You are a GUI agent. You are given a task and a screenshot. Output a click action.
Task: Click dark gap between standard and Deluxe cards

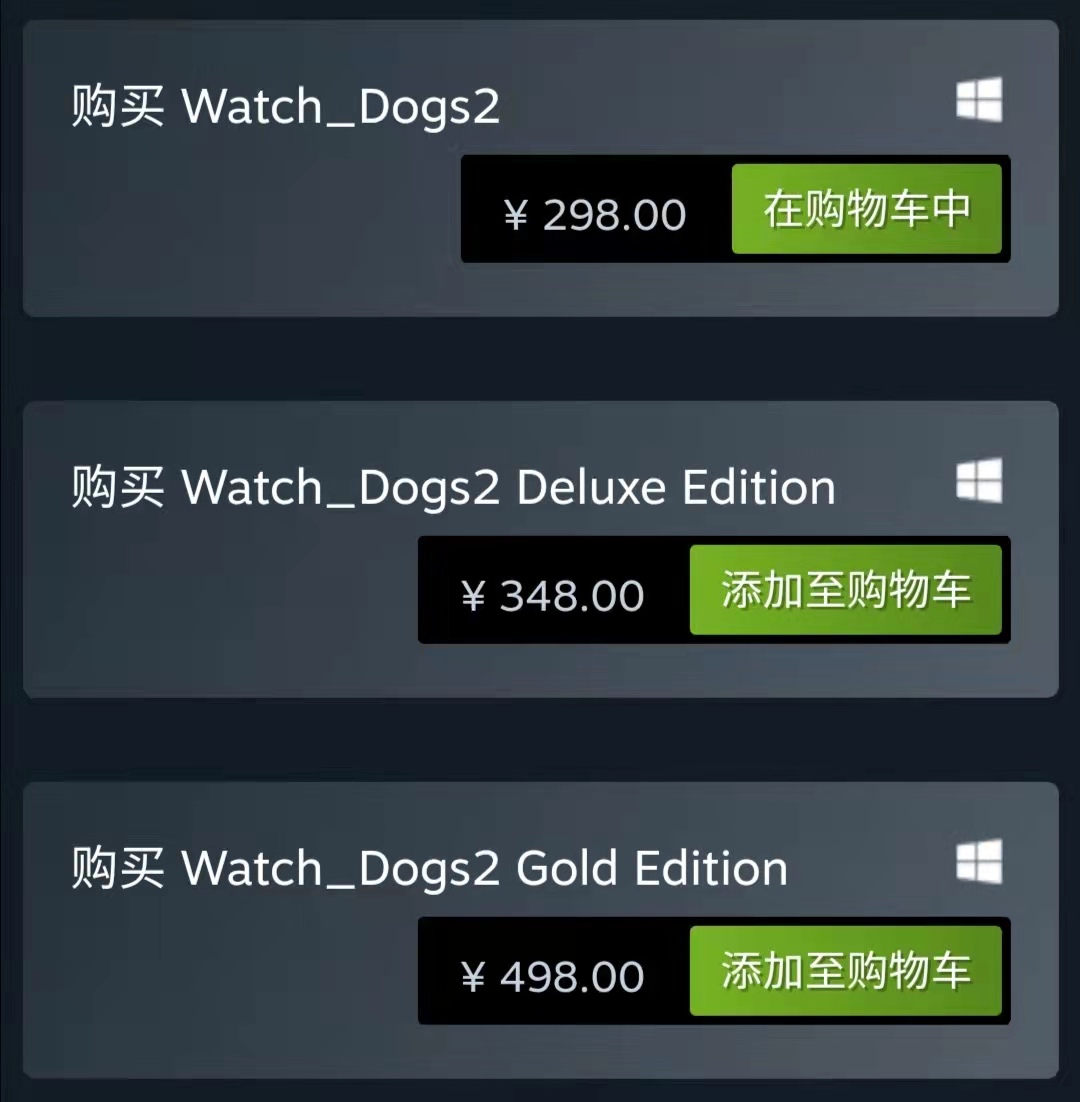(540, 358)
